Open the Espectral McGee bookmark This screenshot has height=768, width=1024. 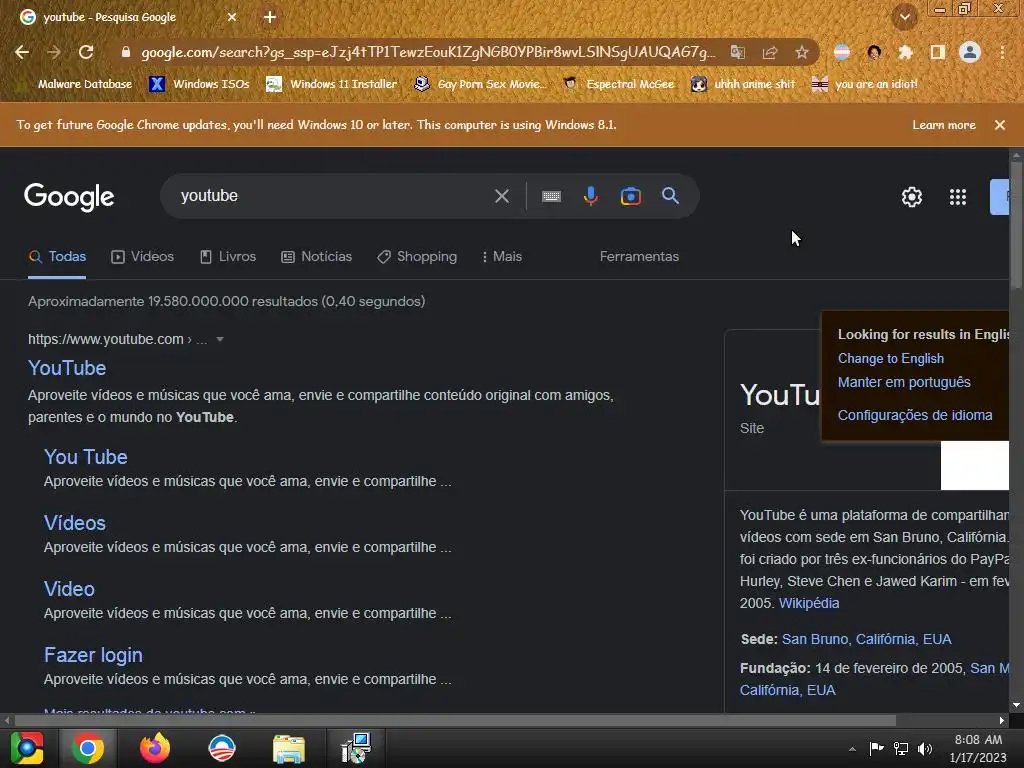pyautogui.click(x=618, y=84)
